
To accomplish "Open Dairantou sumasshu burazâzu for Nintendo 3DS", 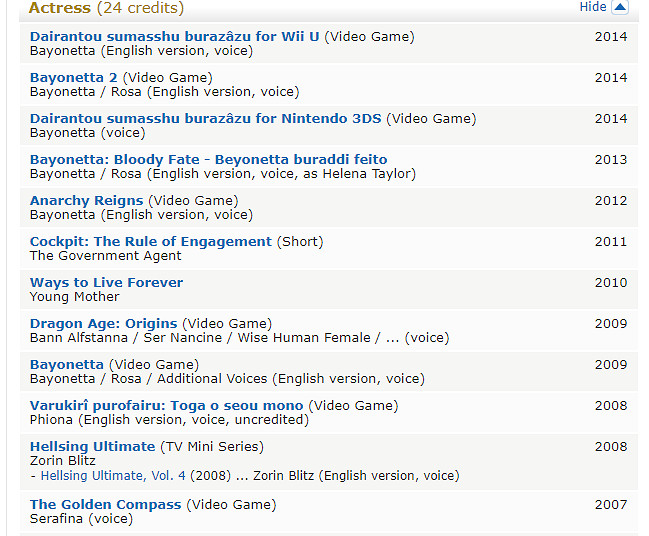I will (x=205, y=119).
